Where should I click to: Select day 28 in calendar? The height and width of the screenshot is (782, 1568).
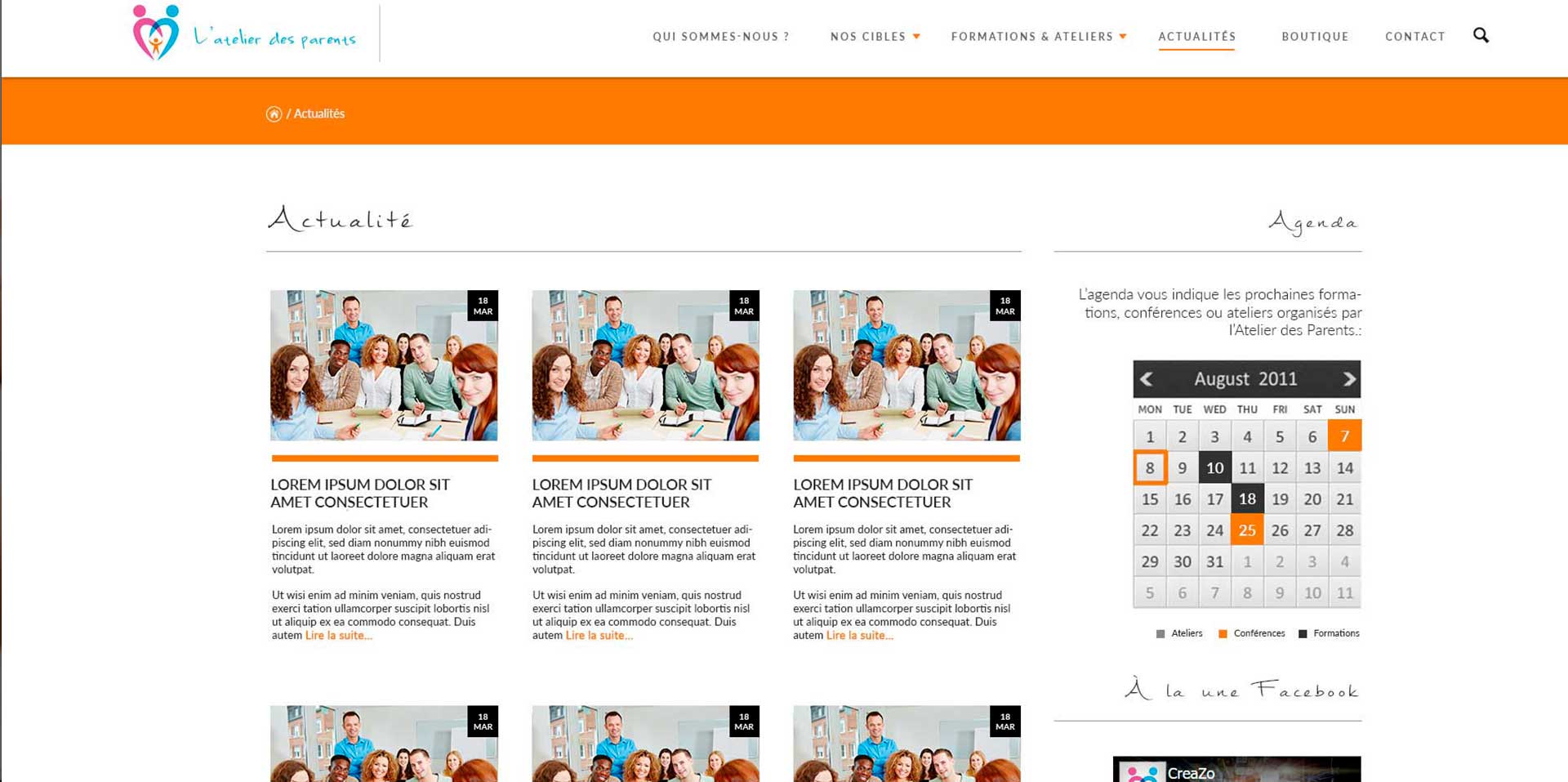(x=1344, y=530)
